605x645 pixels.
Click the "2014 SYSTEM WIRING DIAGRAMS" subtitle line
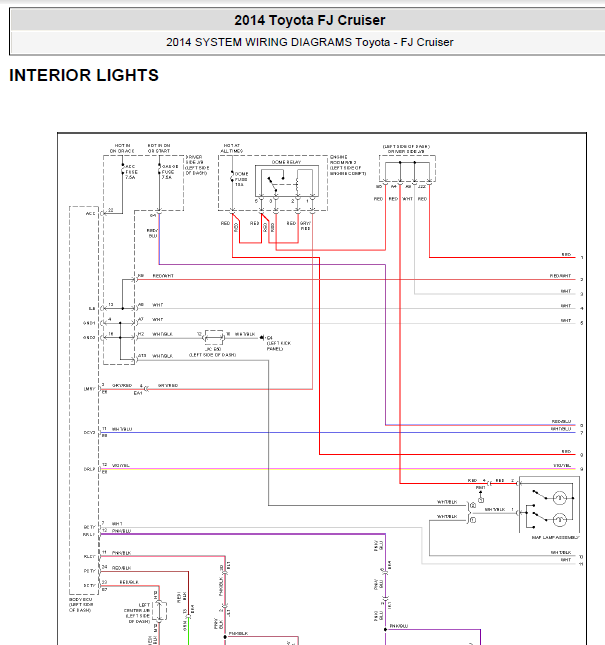pos(310,42)
